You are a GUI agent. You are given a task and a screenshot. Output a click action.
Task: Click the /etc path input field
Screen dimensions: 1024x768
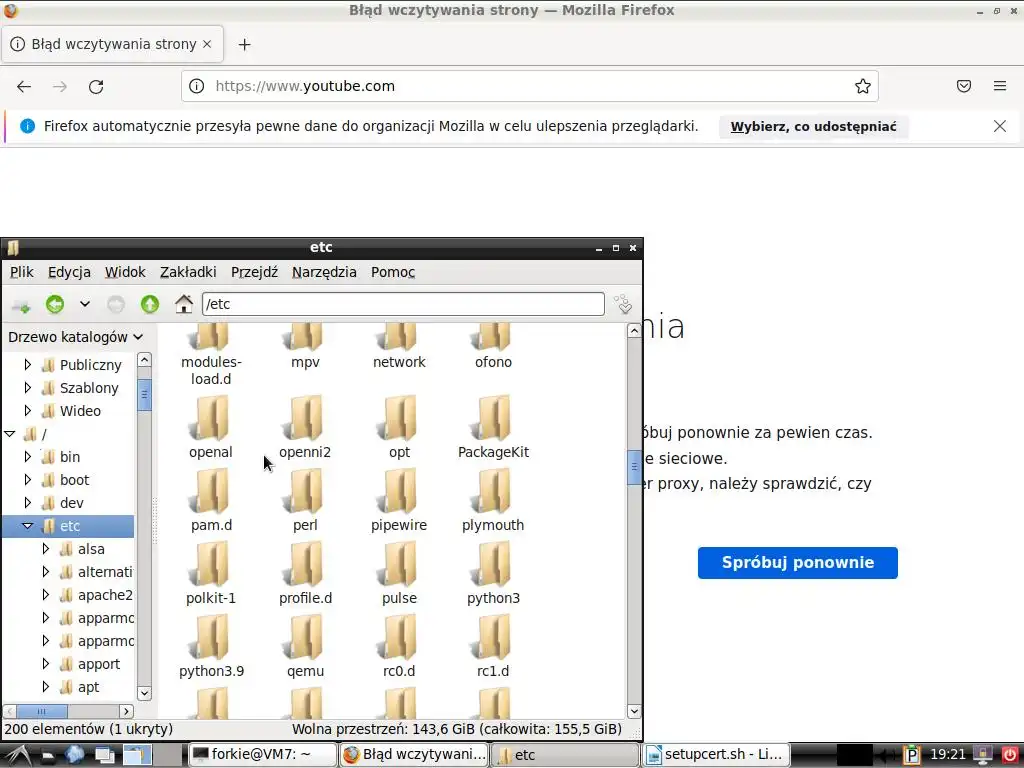coord(403,304)
